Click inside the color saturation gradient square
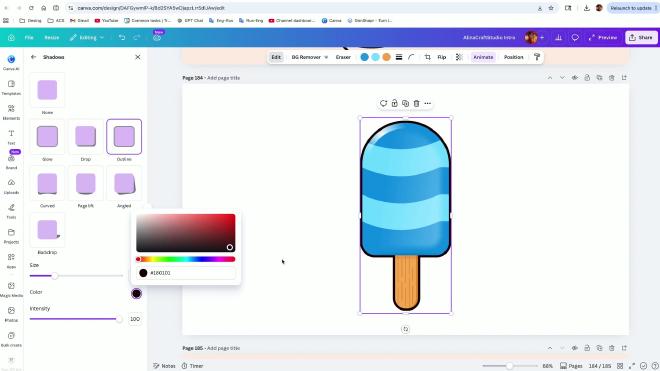Image resolution: width=660 pixels, height=371 pixels. pyautogui.click(x=186, y=233)
